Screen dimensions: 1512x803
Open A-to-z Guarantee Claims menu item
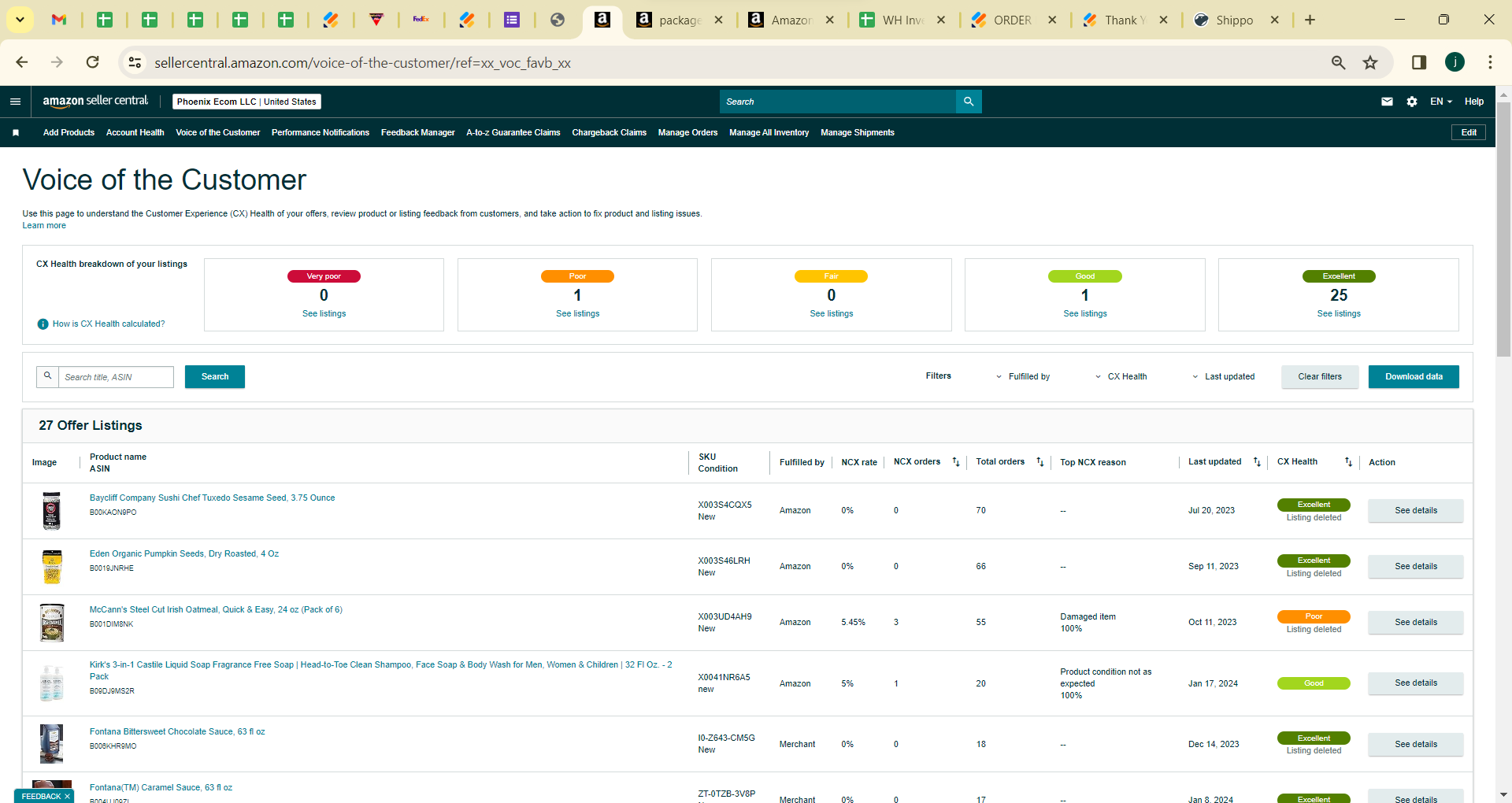pyautogui.click(x=513, y=133)
